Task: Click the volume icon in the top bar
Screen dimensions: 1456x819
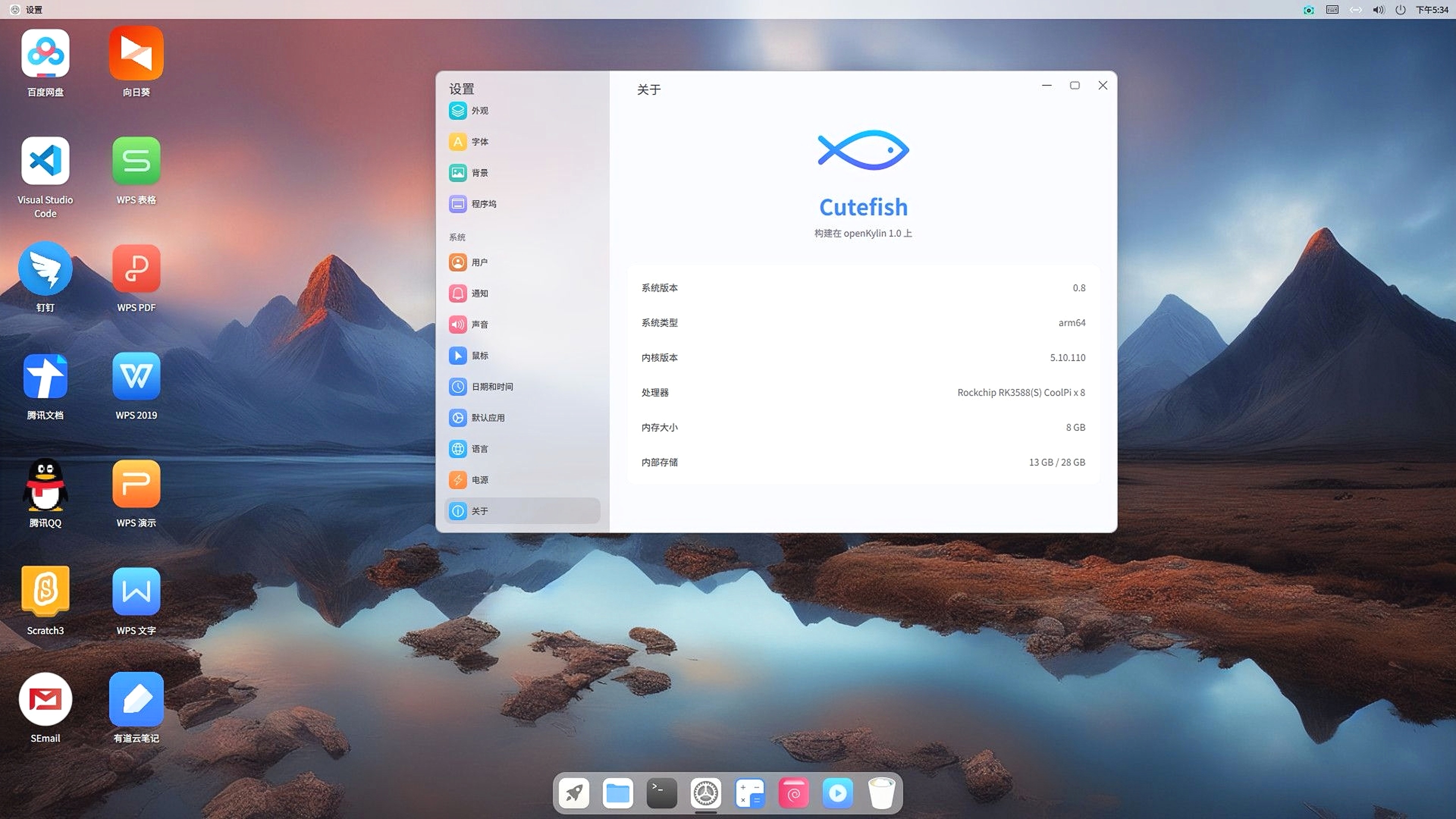Action: (1378, 9)
